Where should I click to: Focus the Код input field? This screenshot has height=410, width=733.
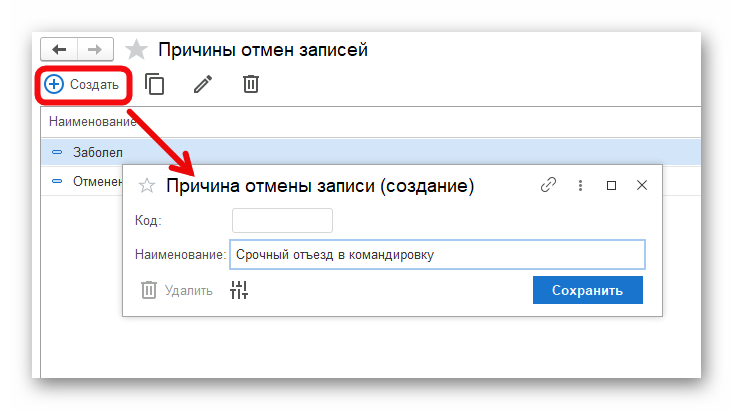[282, 221]
